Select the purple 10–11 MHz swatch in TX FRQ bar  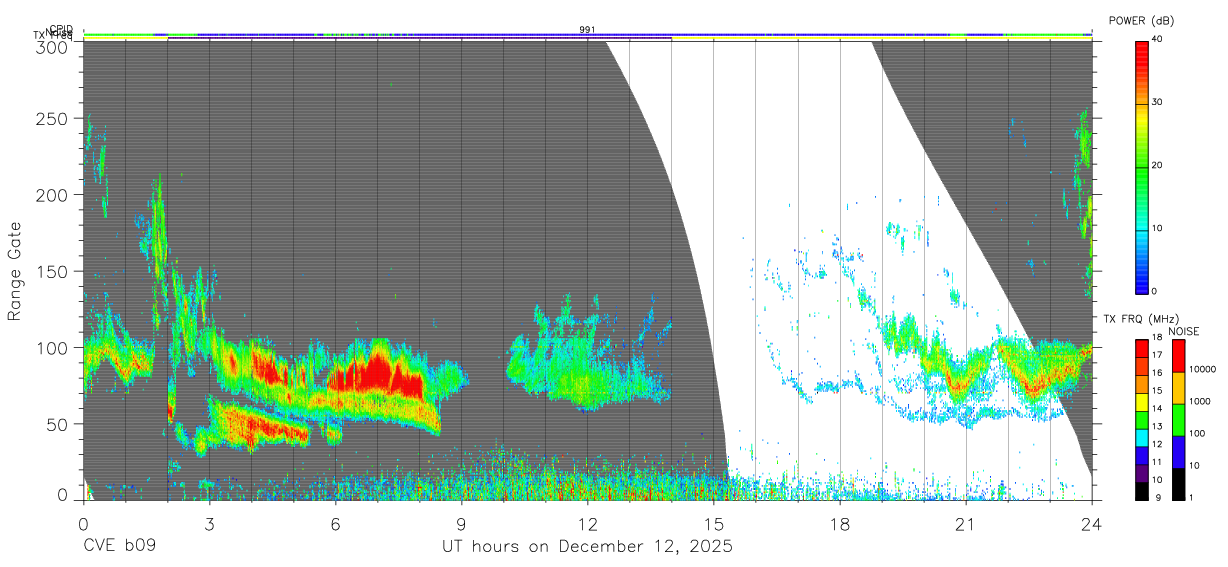1142,472
